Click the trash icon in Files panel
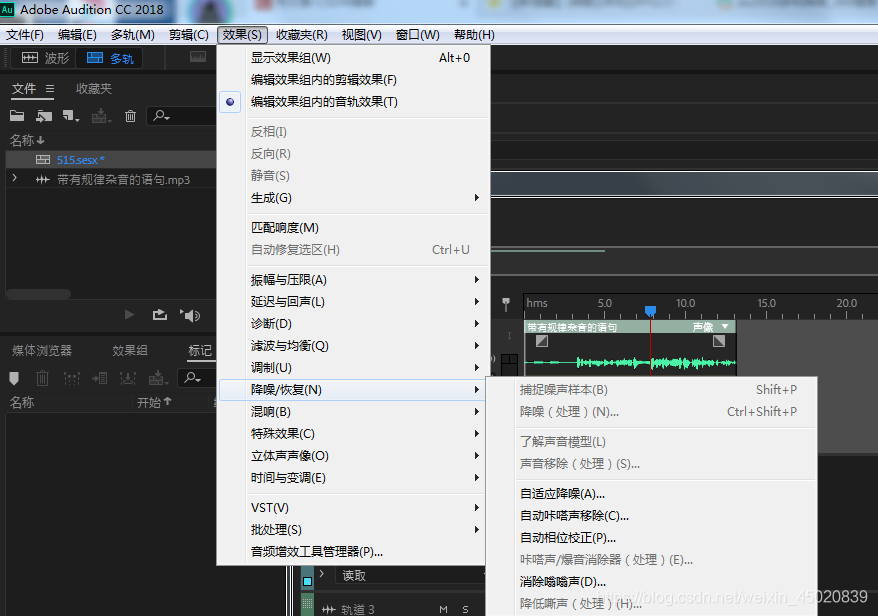878x616 pixels. tap(130, 116)
